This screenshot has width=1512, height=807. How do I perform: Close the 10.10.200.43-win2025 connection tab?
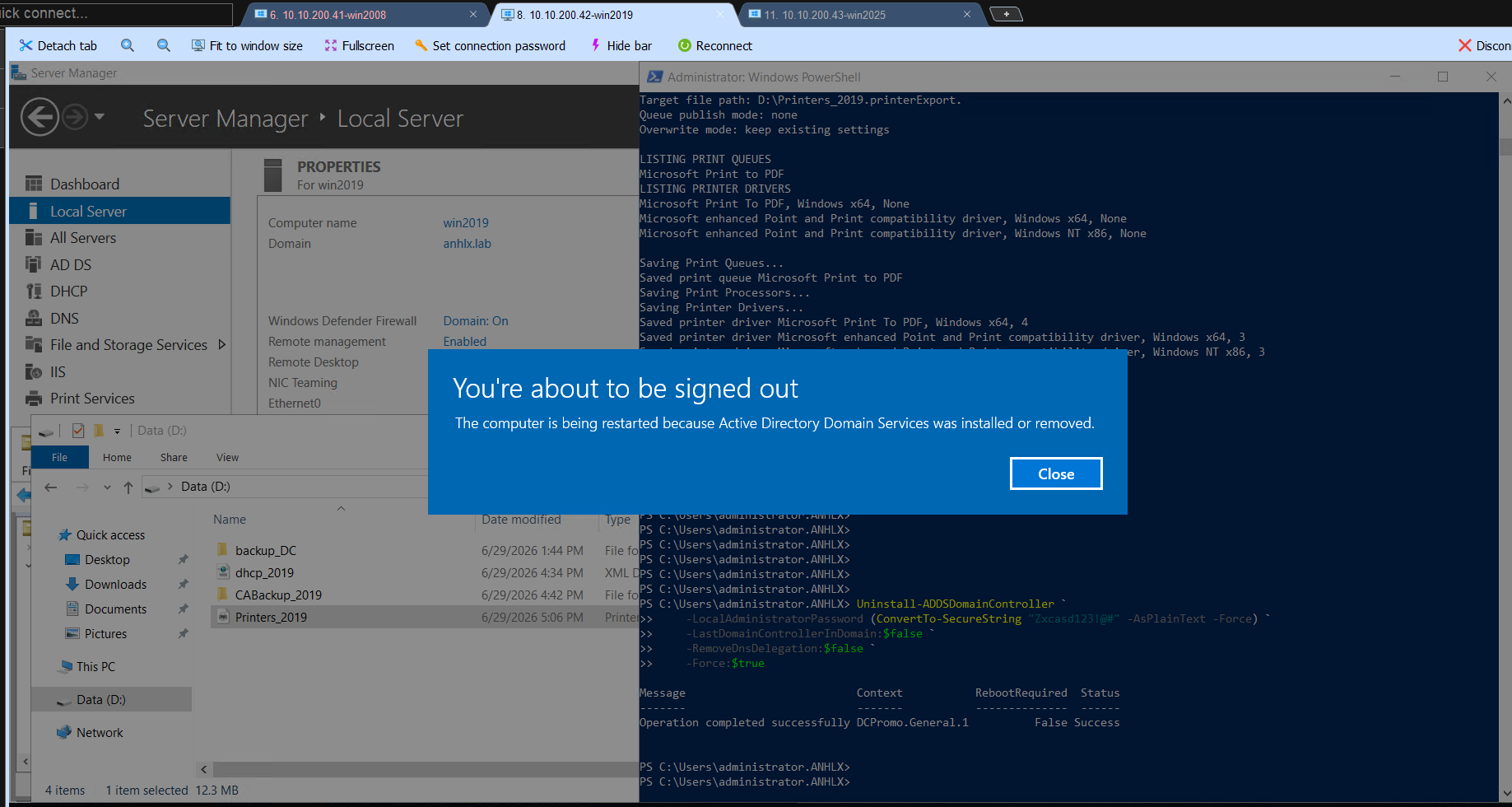967,14
